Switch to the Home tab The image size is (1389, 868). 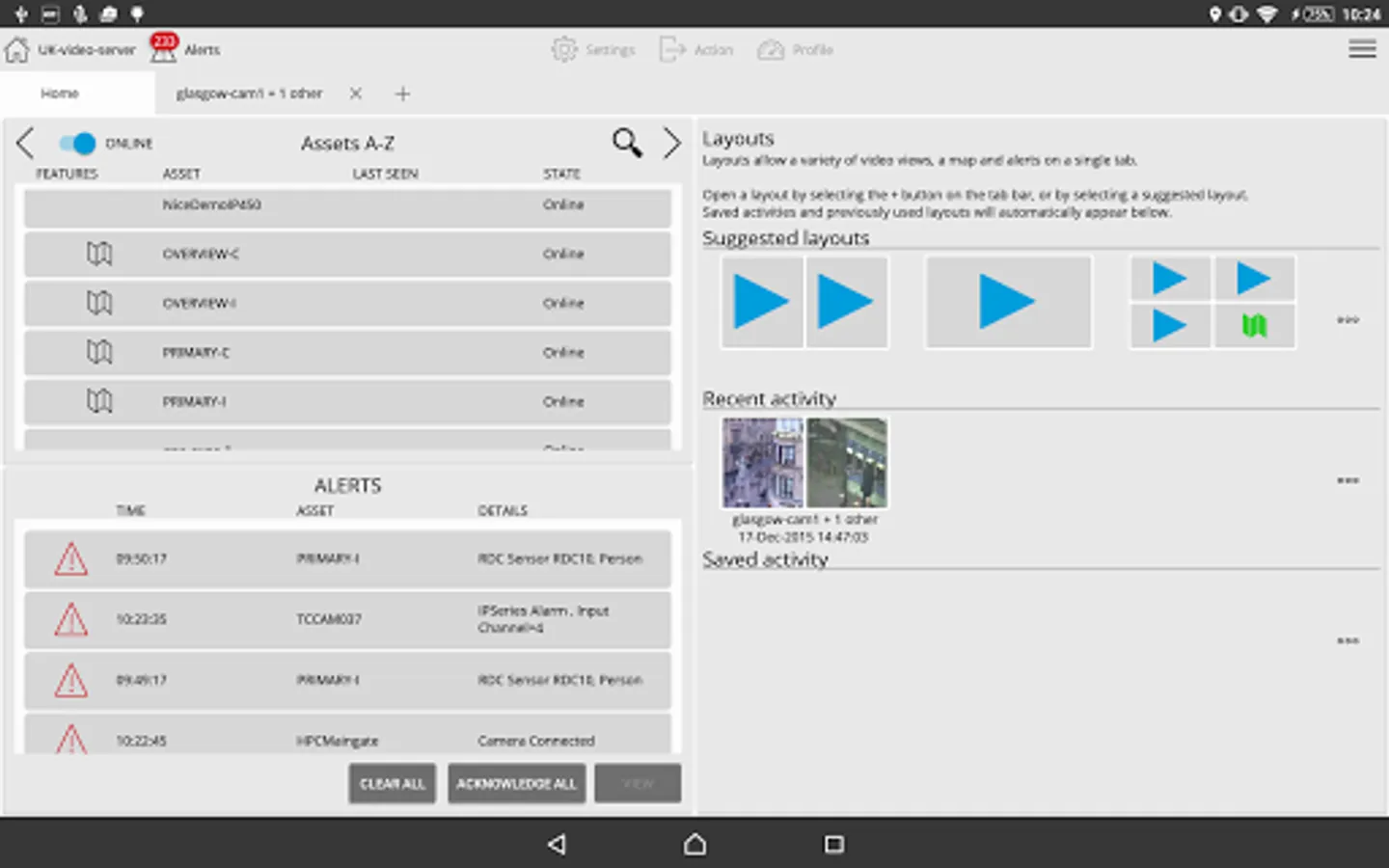coord(60,94)
